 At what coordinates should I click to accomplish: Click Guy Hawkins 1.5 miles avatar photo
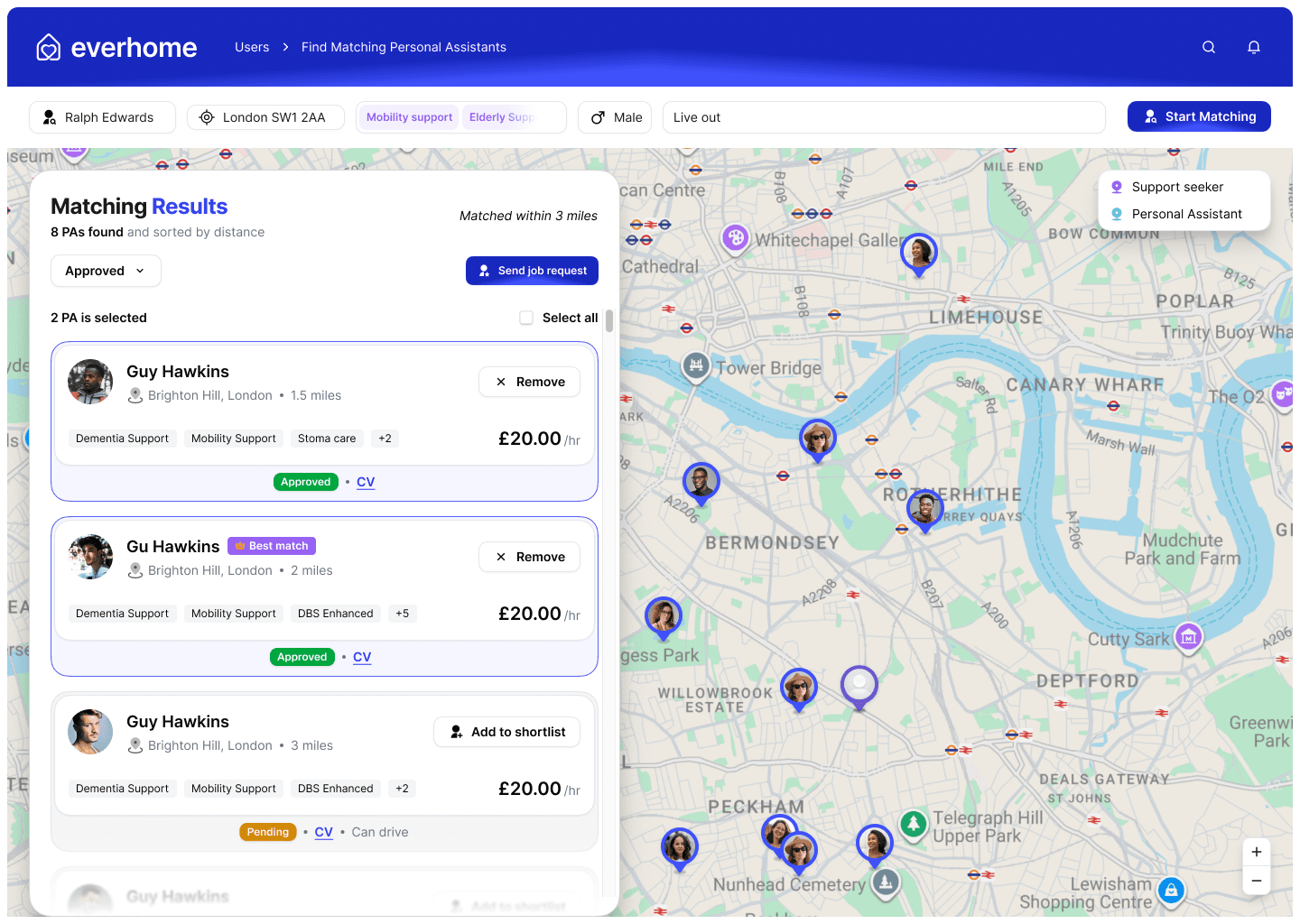pos(90,382)
